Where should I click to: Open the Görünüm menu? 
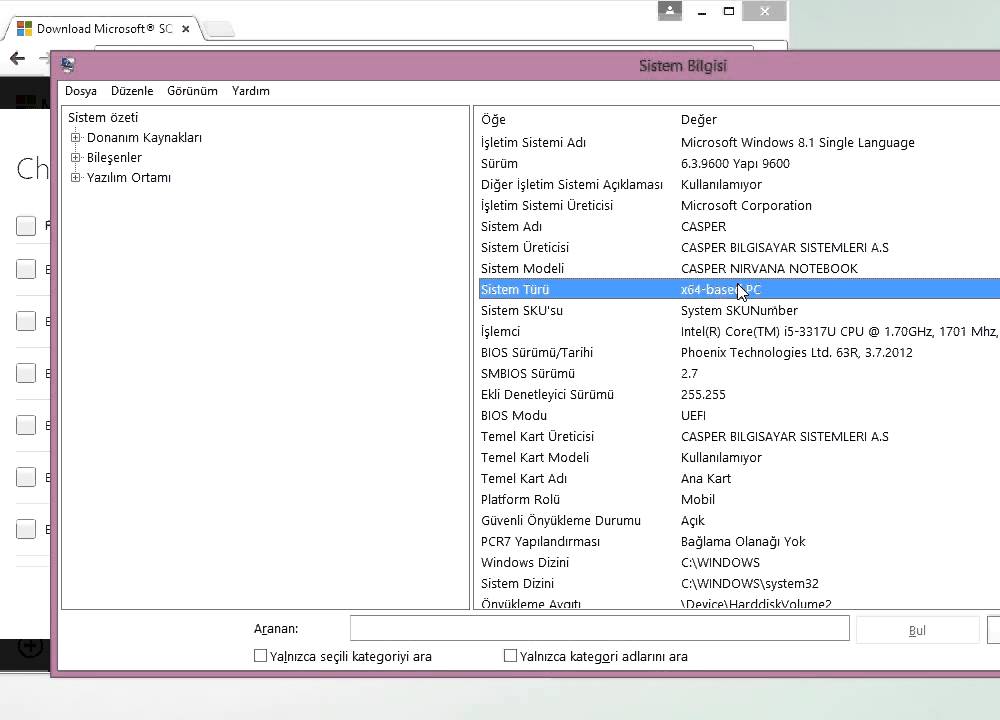tap(192, 91)
